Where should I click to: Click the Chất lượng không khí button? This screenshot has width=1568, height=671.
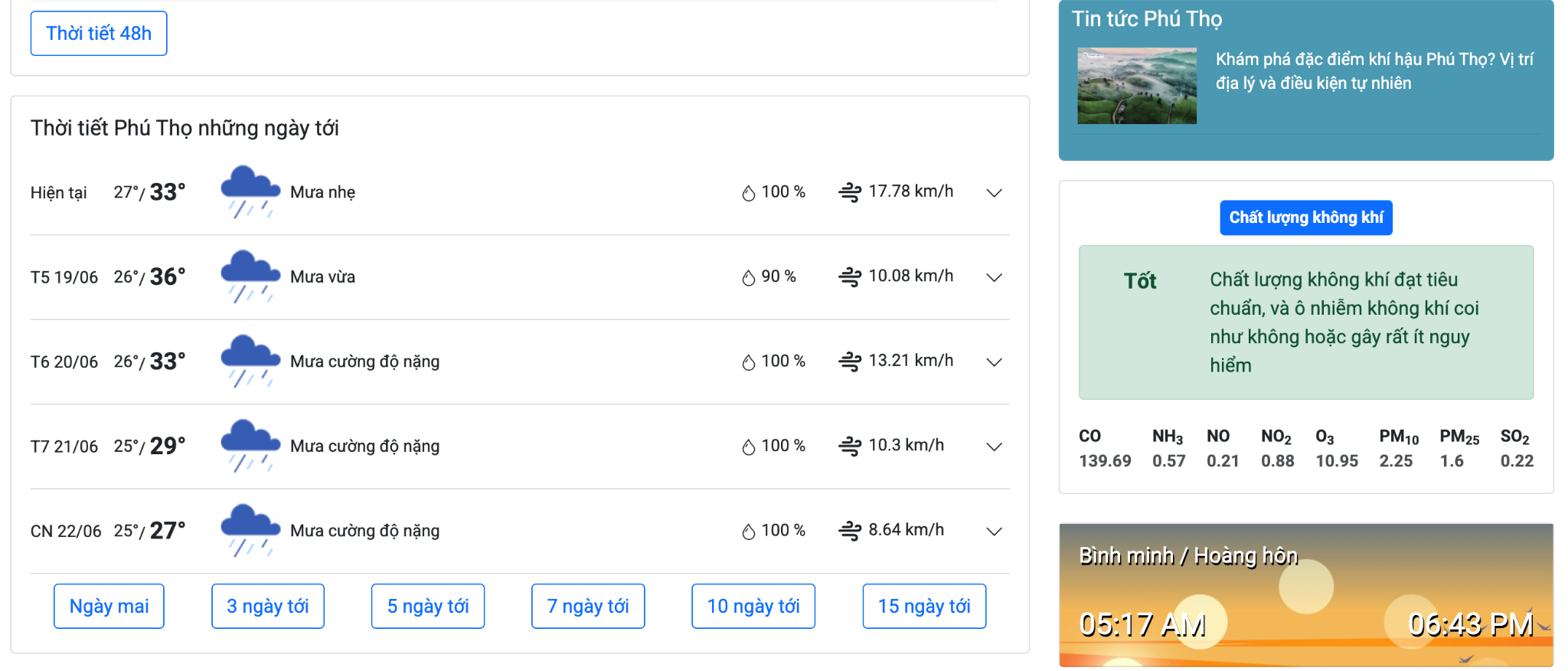[1305, 218]
